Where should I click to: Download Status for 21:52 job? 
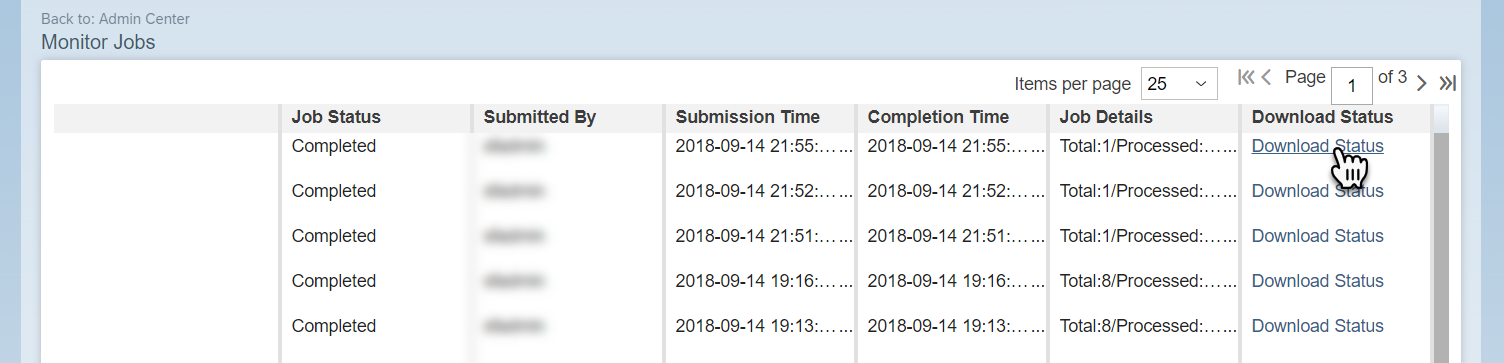point(1317,191)
